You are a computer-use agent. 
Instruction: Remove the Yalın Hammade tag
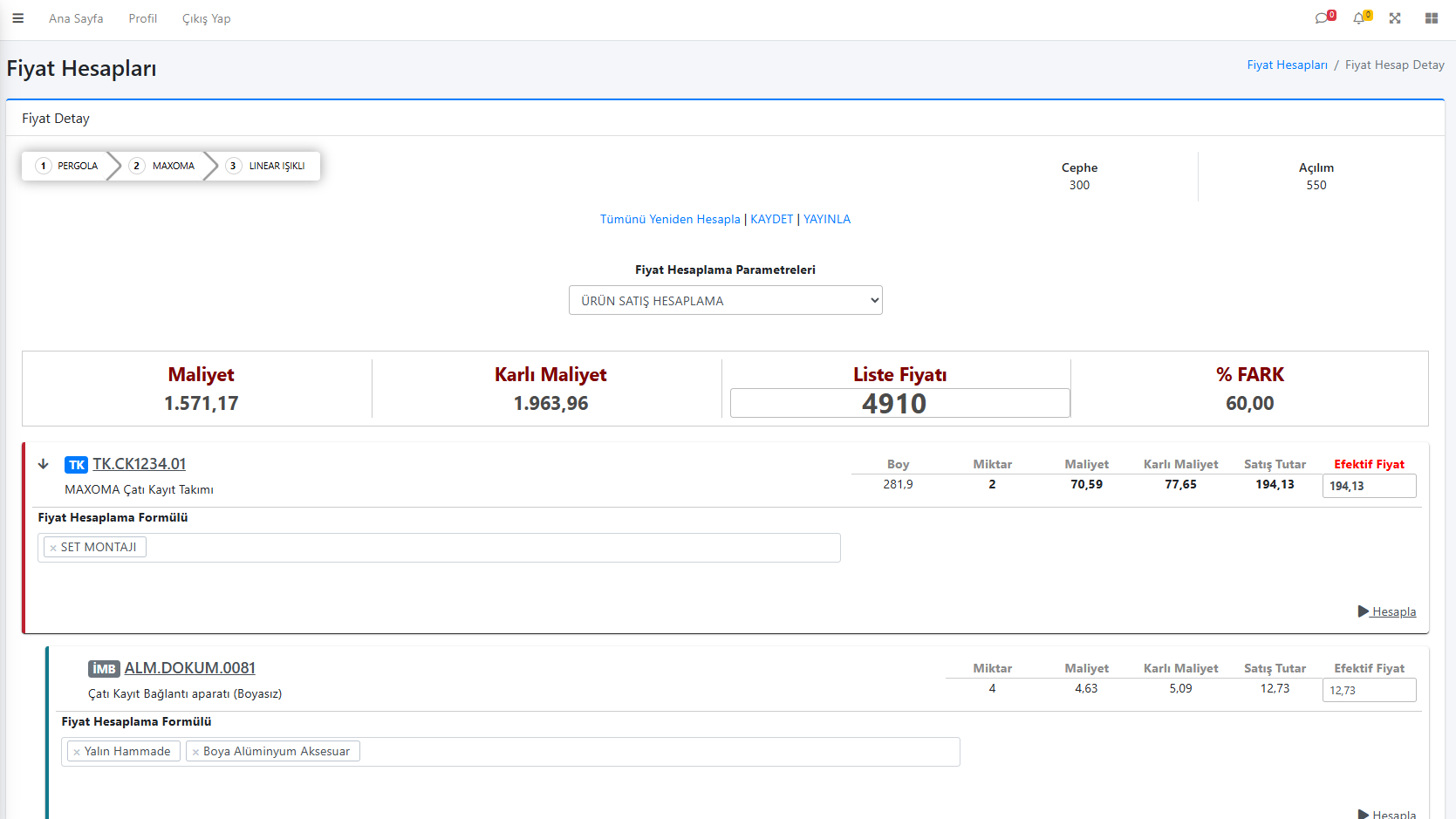point(77,752)
